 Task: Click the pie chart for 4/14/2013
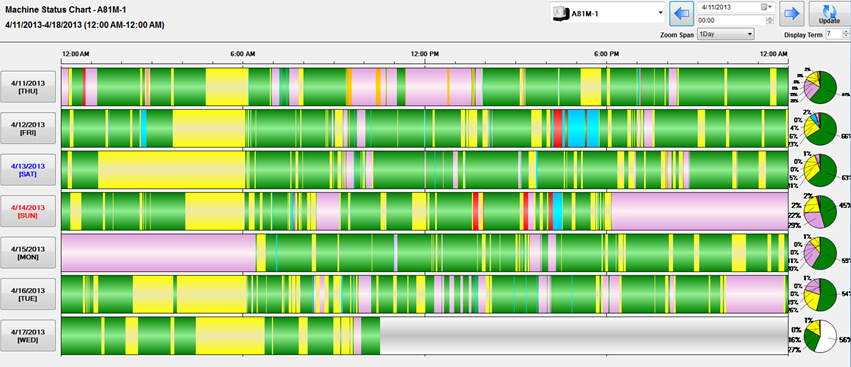820,211
